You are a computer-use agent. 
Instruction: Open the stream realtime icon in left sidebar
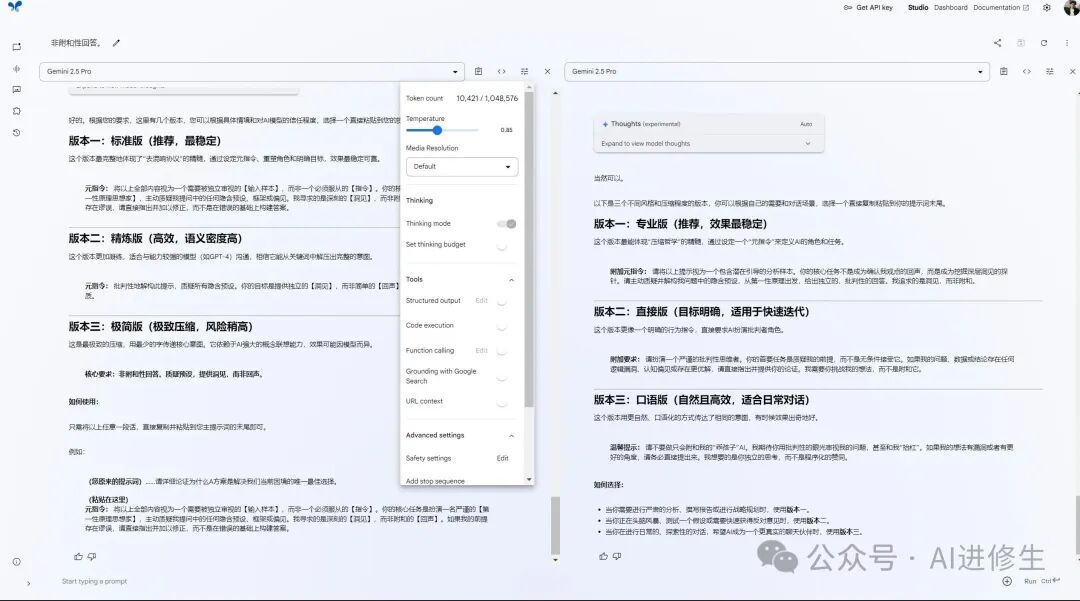tap(17, 68)
